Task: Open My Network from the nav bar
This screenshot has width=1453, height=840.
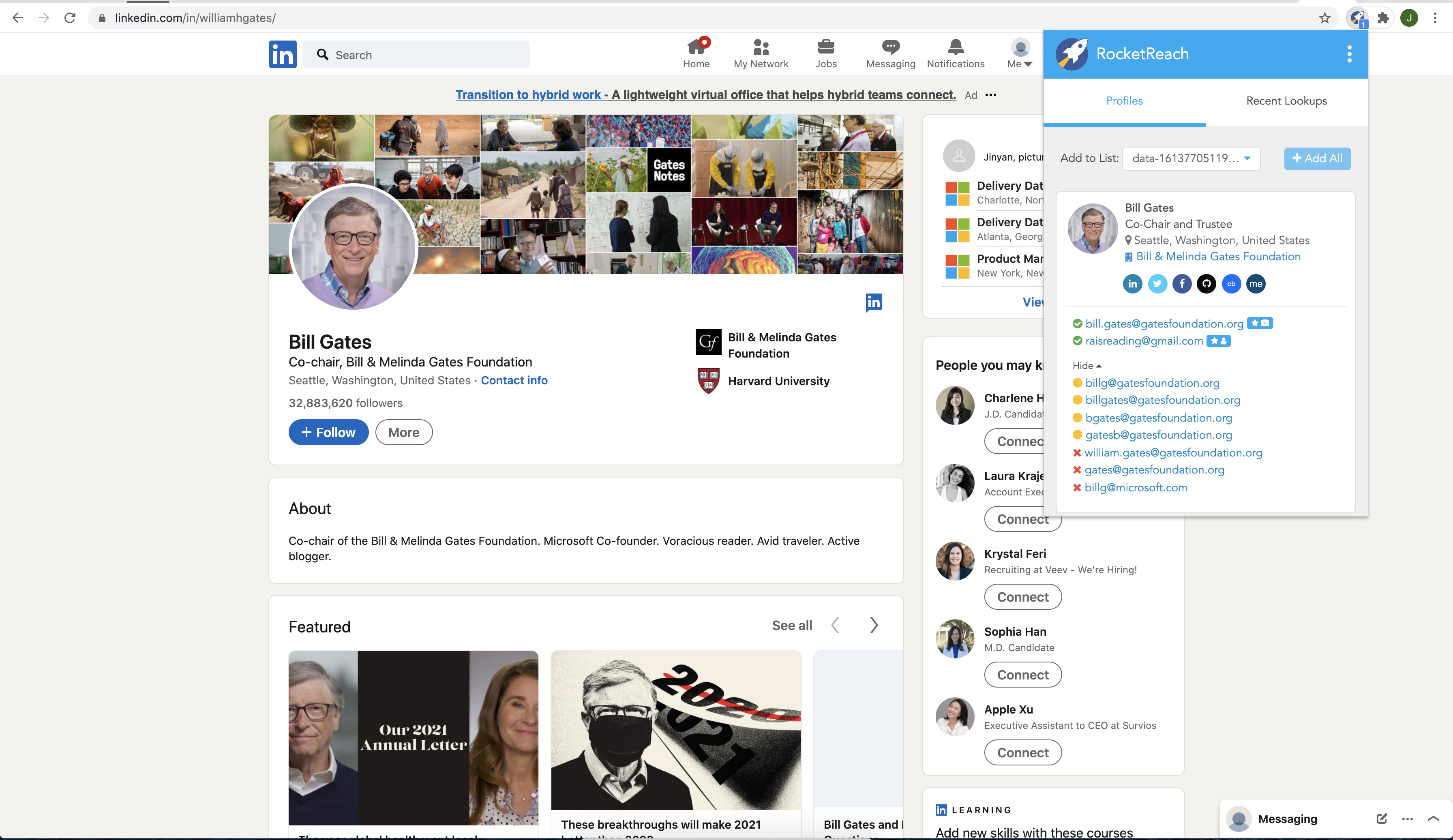Action: 761,53
